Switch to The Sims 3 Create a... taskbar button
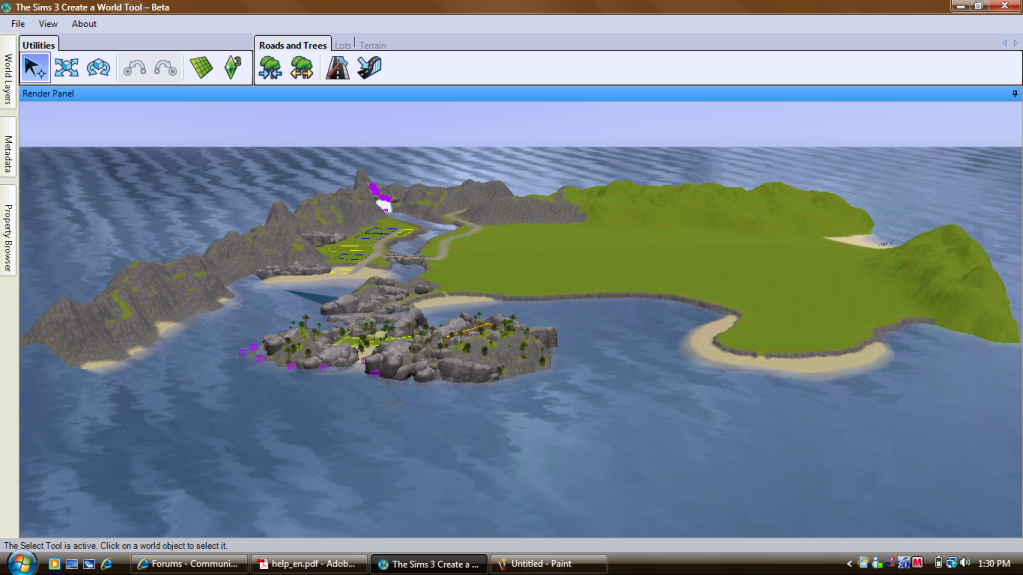1023x575 pixels. [429, 564]
